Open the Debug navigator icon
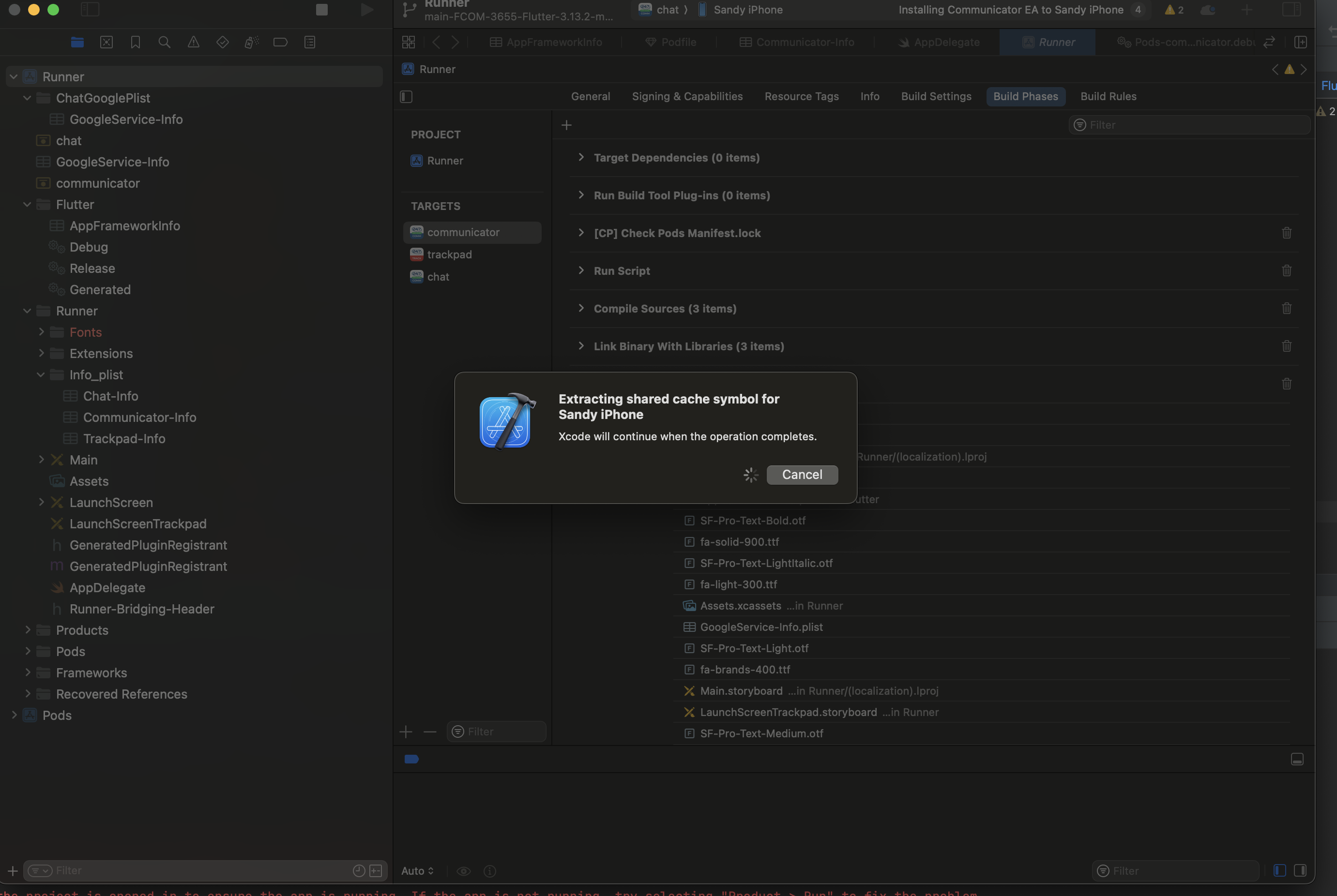Screen dimensions: 1337x896 pyautogui.click(x=252, y=42)
